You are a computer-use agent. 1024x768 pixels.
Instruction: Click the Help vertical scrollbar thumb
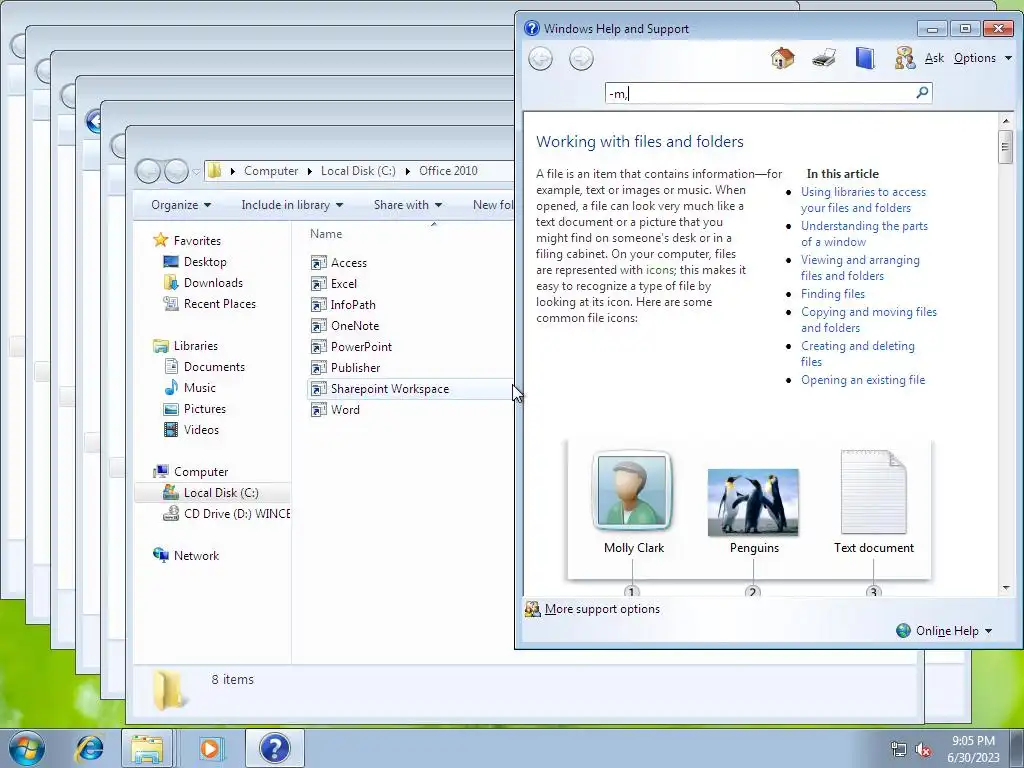tap(1006, 146)
